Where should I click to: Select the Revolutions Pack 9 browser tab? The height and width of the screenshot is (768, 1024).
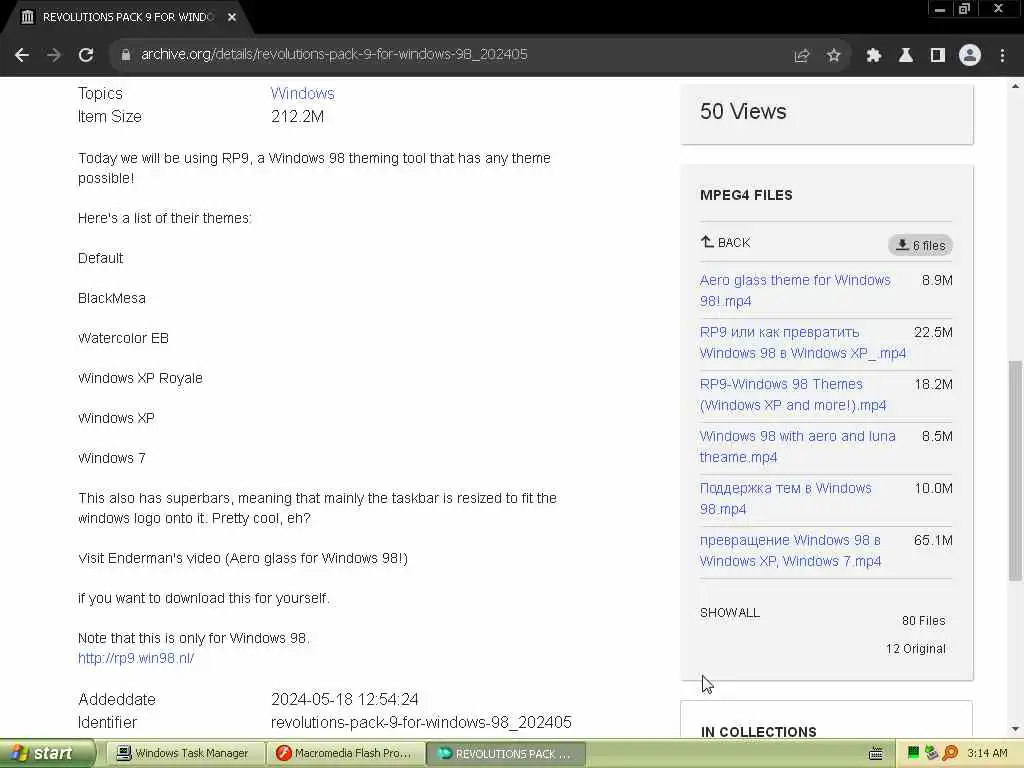(x=127, y=17)
